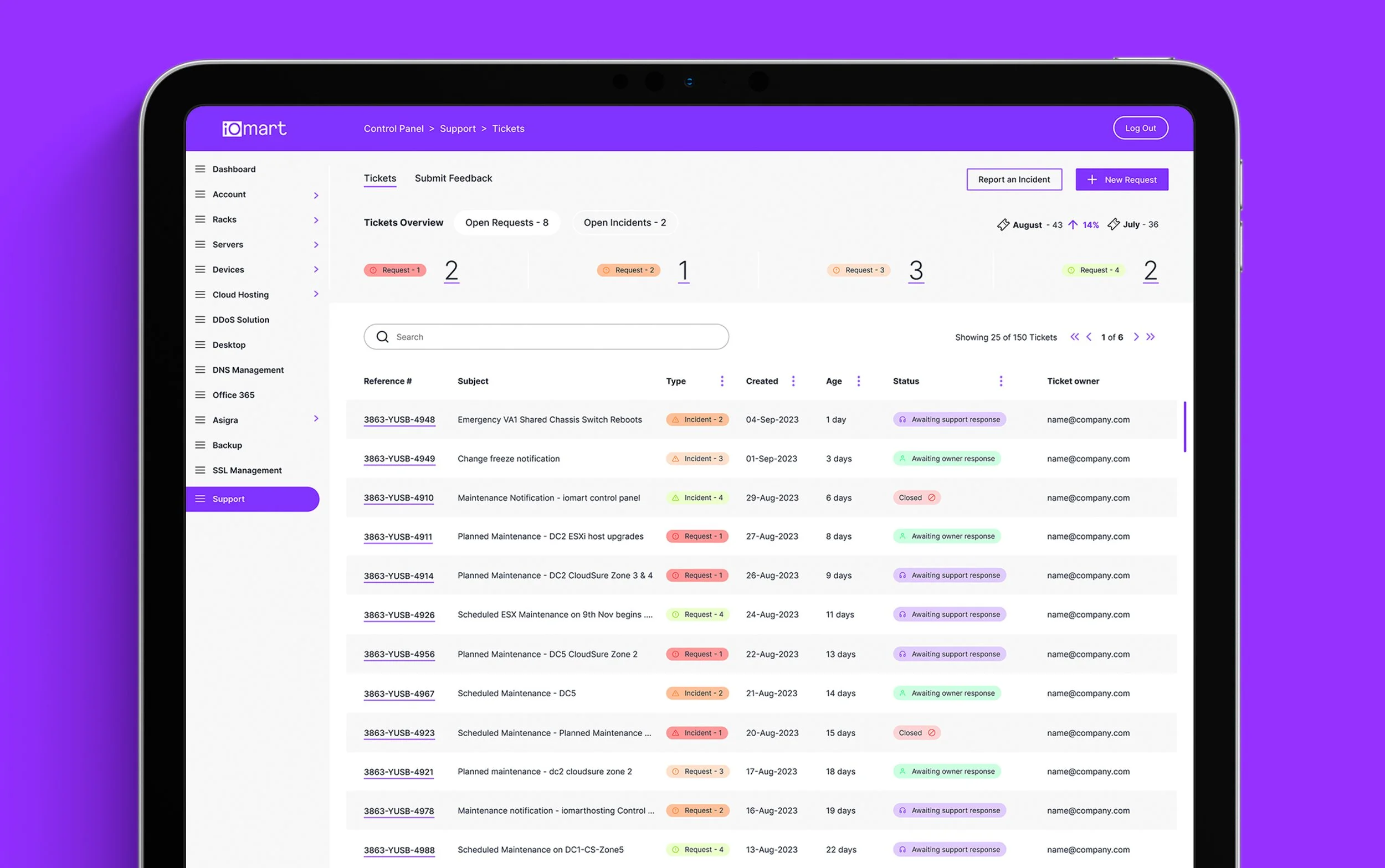The width and height of the screenshot is (1385, 868).
Task: Open ticket 3863-YUSB-4948
Action: coord(399,420)
